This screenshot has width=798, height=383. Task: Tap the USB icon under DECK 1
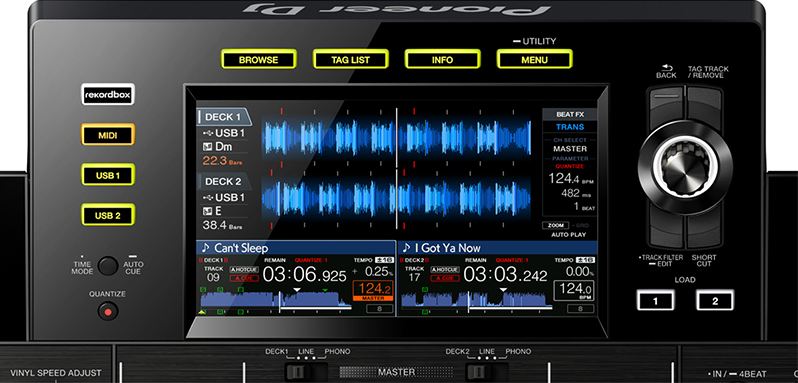207,133
